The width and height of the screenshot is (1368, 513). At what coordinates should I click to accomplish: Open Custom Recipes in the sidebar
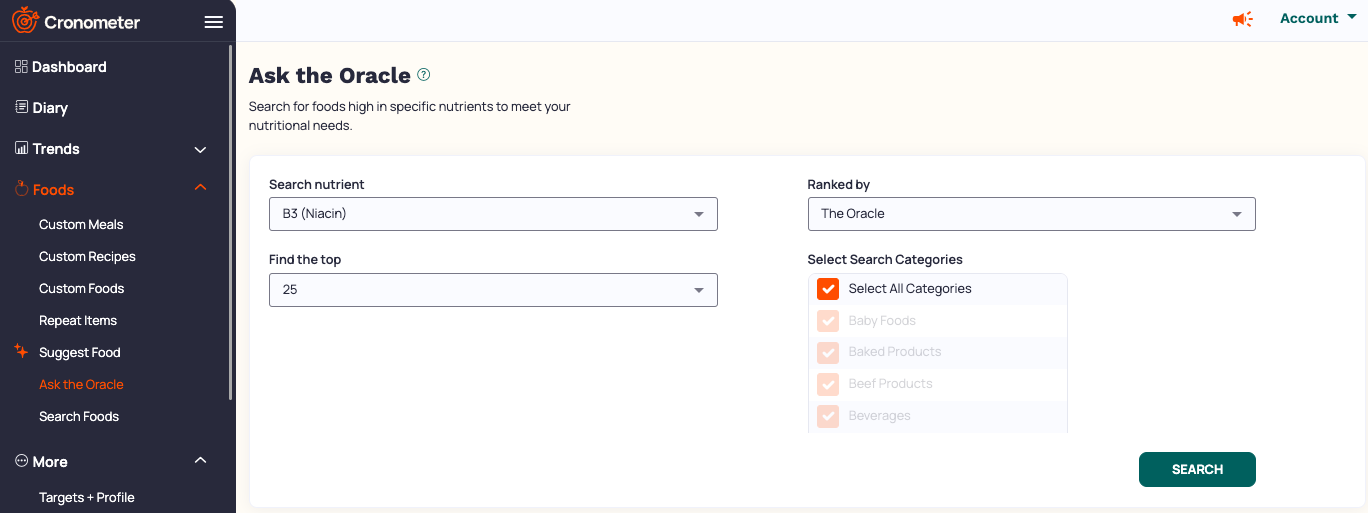(x=87, y=257)
